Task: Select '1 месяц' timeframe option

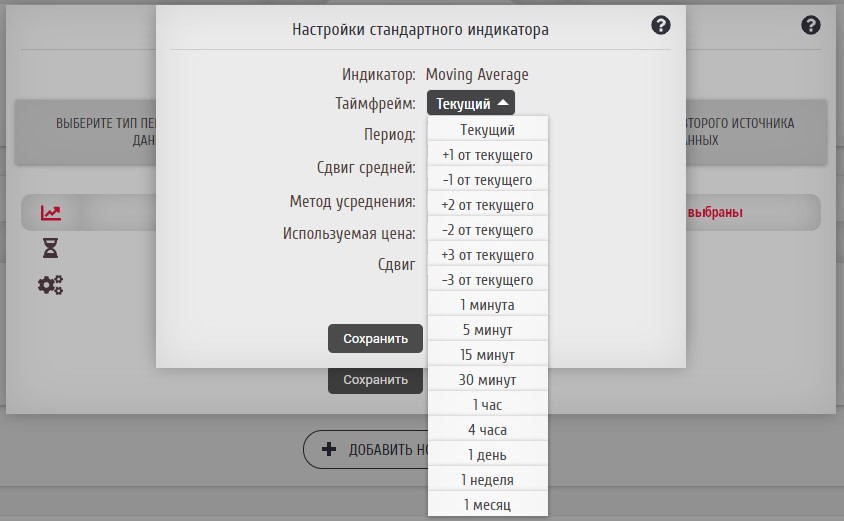Action: (487, 505)
